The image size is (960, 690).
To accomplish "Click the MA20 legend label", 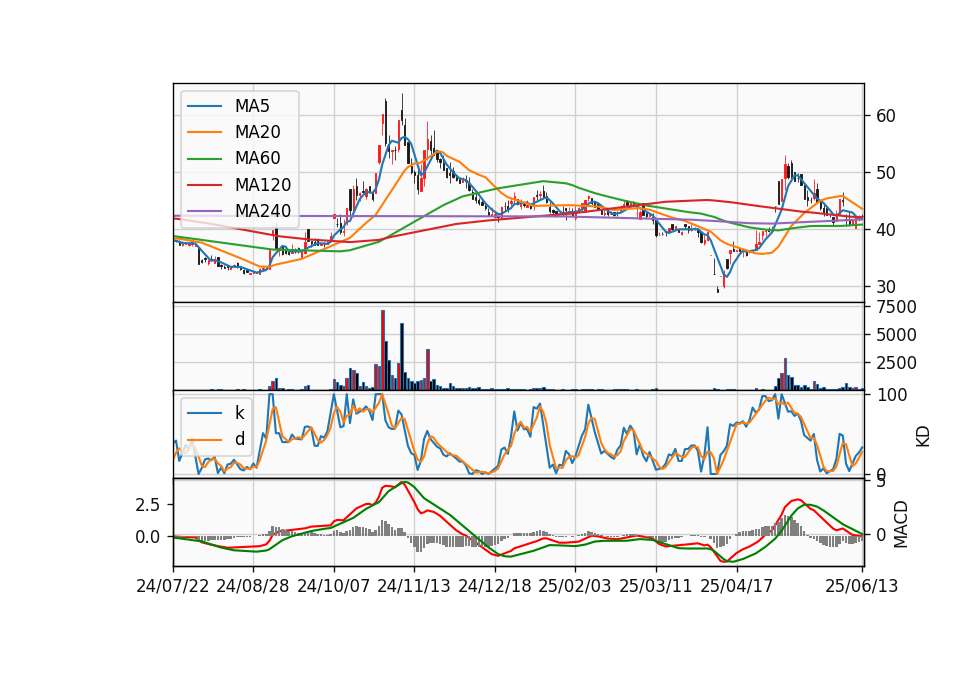I will 257,132.
